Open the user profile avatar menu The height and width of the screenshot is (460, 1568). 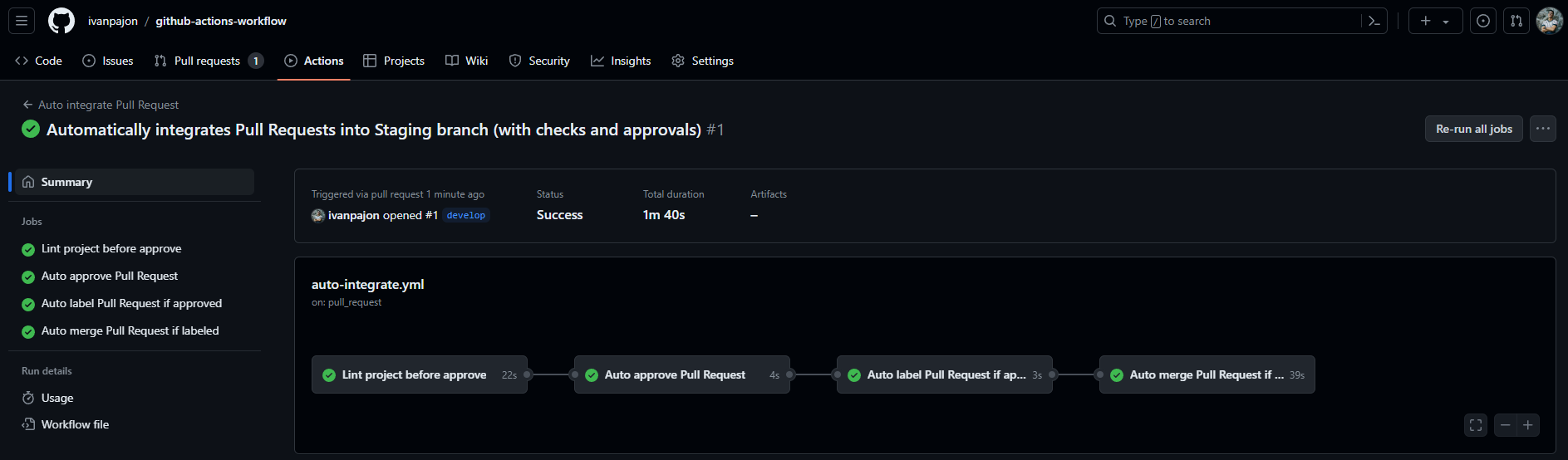click(1550, 21)
